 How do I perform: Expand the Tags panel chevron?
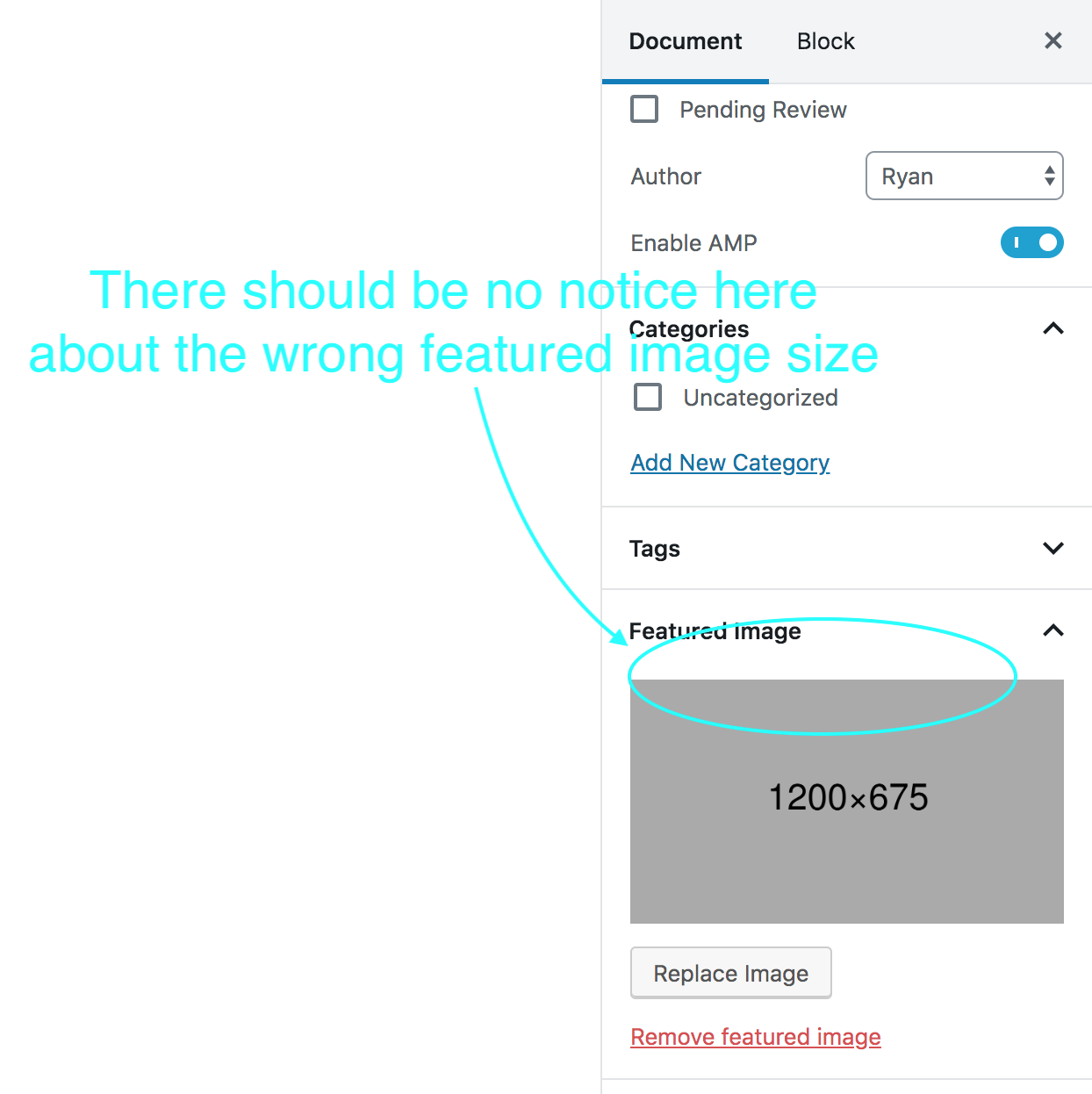(1052, 548)
